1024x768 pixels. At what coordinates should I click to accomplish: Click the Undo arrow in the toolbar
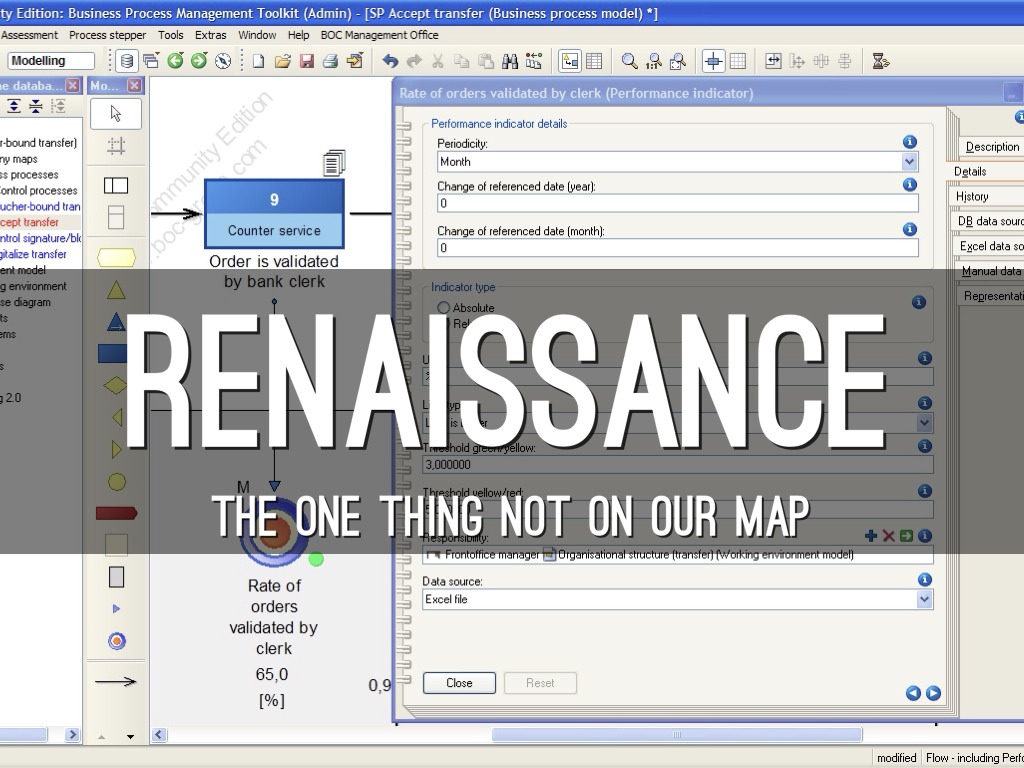point(391,61)
